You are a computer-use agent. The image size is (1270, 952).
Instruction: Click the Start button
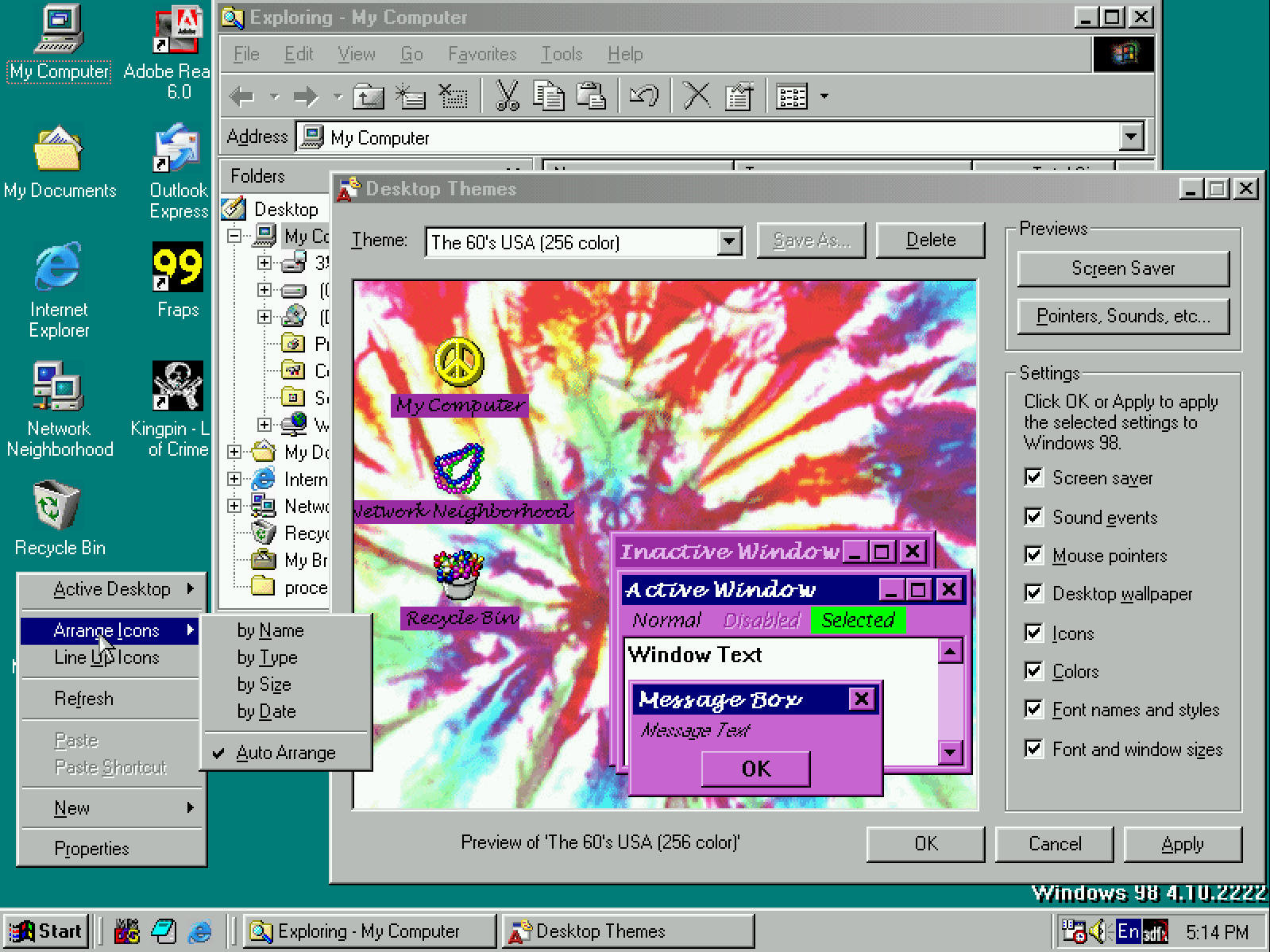(46, 931)
